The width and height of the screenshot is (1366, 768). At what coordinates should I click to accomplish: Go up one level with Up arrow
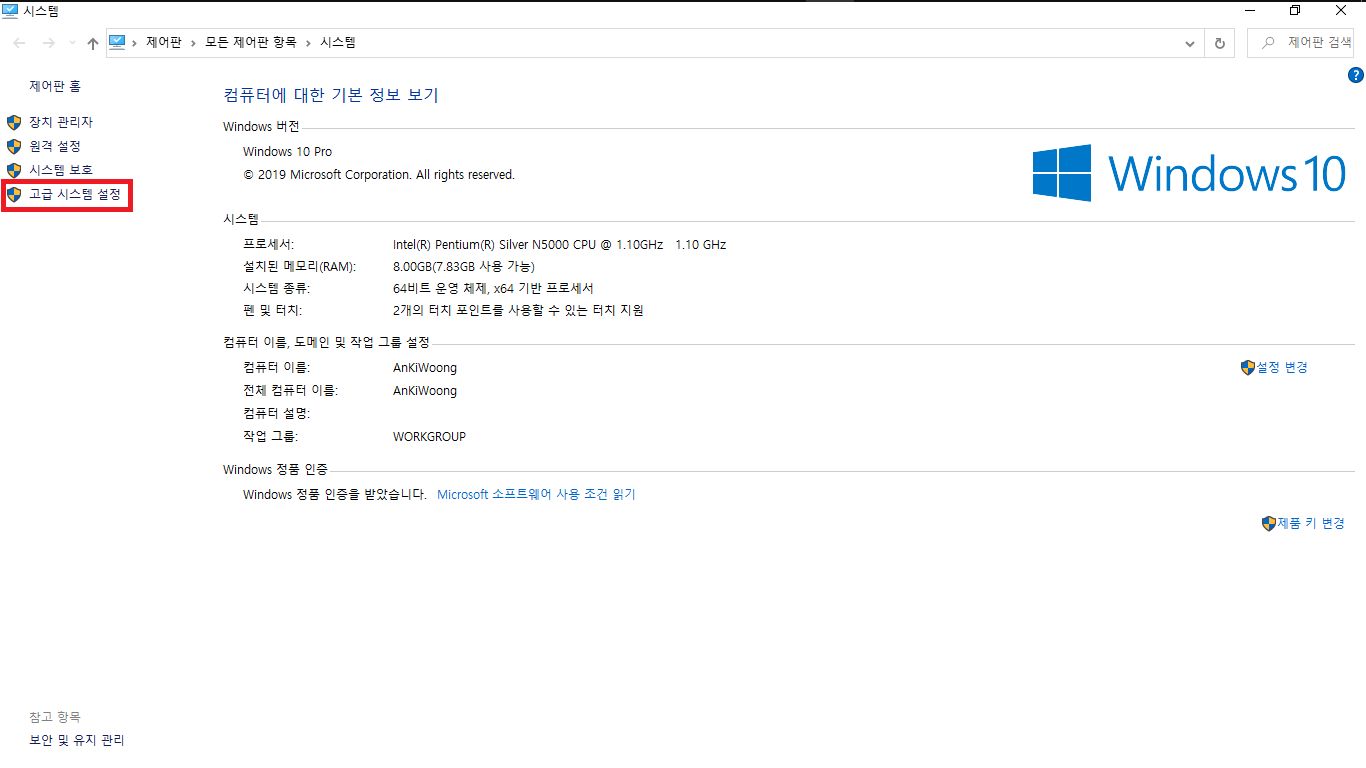click(x=93, y=43)
